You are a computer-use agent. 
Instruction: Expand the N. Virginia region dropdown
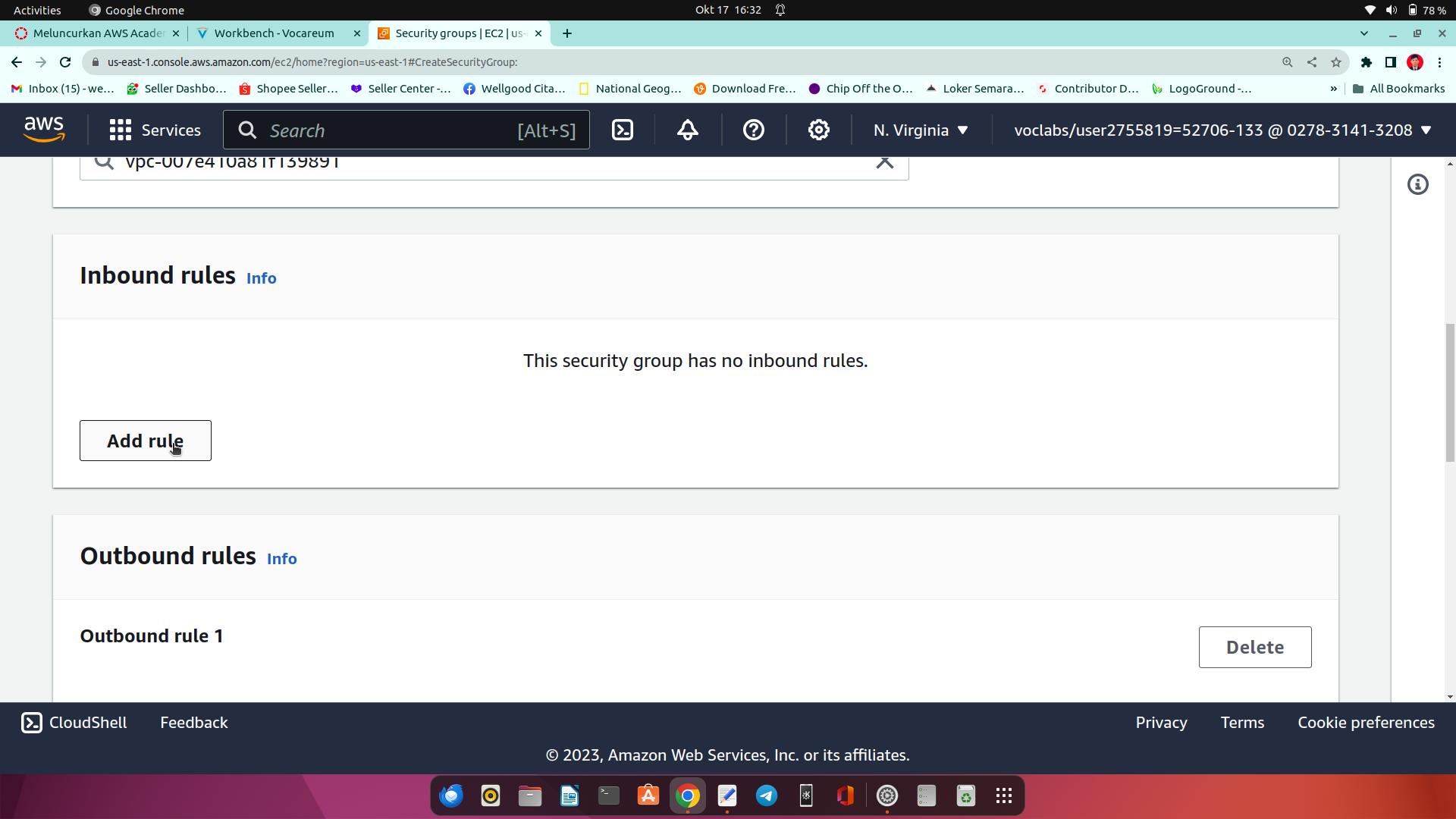(x=921, y=130)
